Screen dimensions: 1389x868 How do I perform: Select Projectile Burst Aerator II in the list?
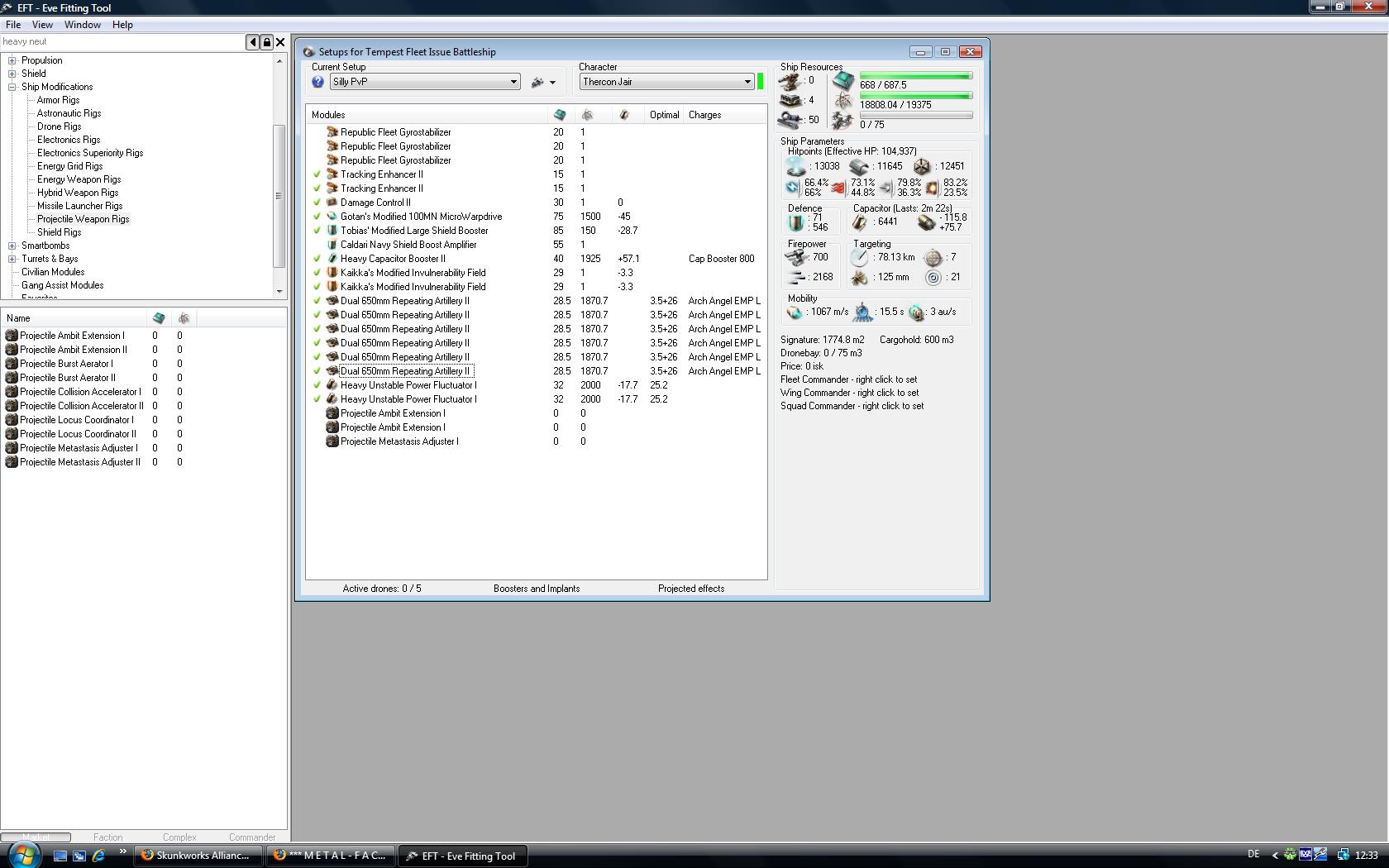pyautogui.click(x=68, y=378)
